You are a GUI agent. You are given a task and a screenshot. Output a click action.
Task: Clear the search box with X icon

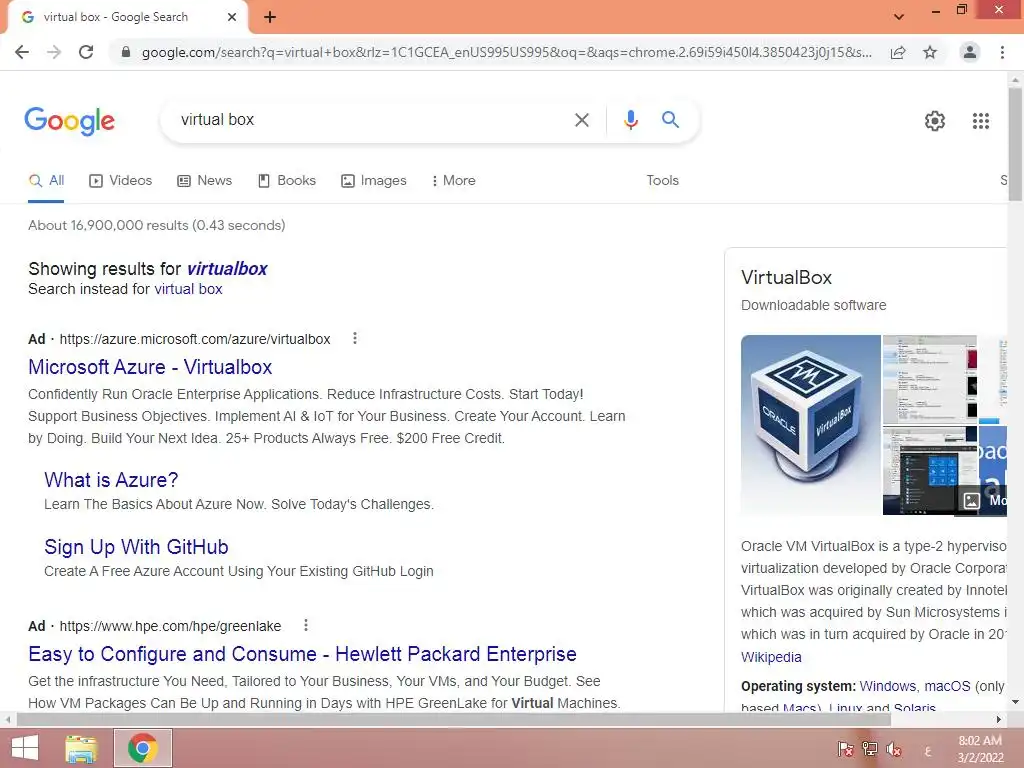pos(581,120)
